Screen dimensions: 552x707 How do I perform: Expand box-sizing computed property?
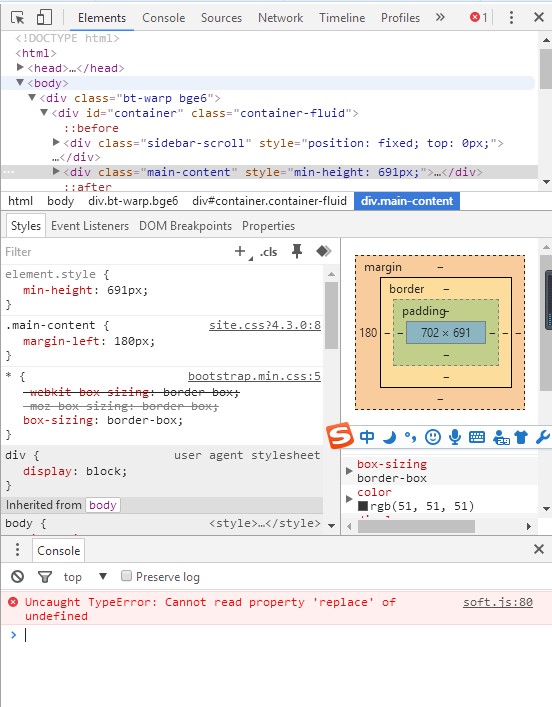click(349, 471)
